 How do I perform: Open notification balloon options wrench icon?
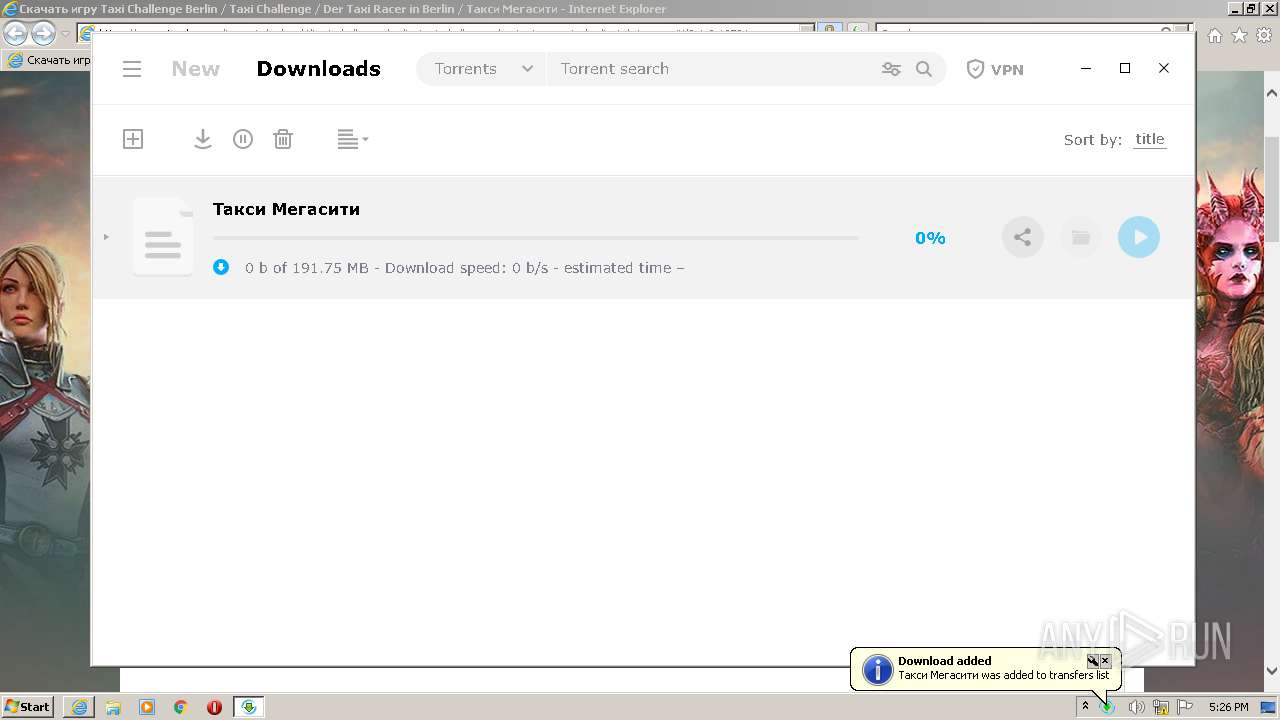click(1093, 661)
